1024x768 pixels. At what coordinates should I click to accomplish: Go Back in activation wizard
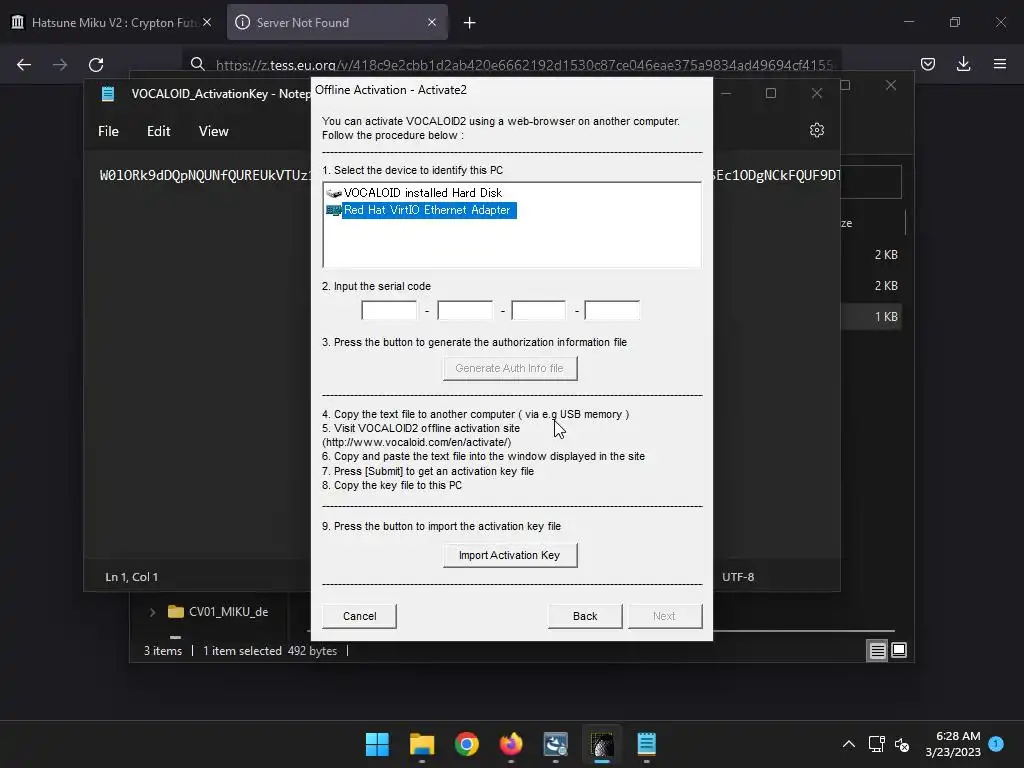tap(584, 616)
